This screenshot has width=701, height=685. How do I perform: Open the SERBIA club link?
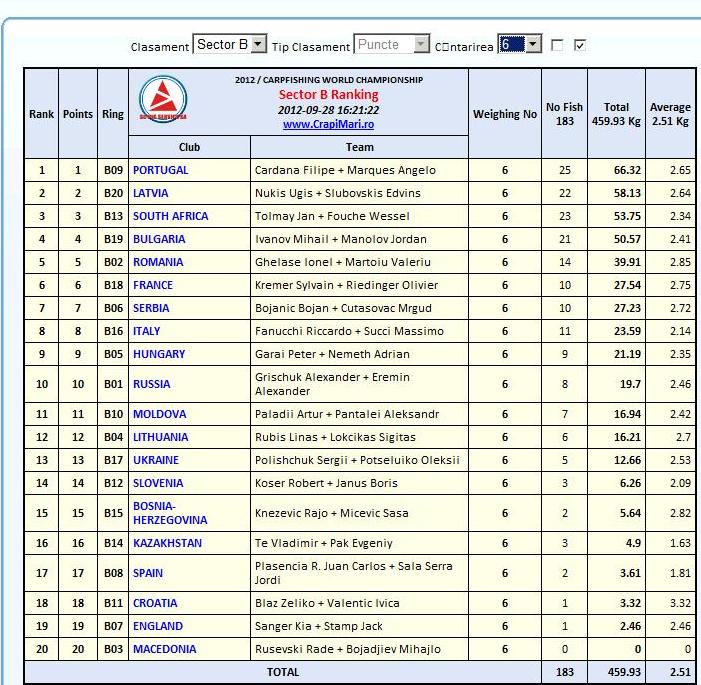click(151, 308)
